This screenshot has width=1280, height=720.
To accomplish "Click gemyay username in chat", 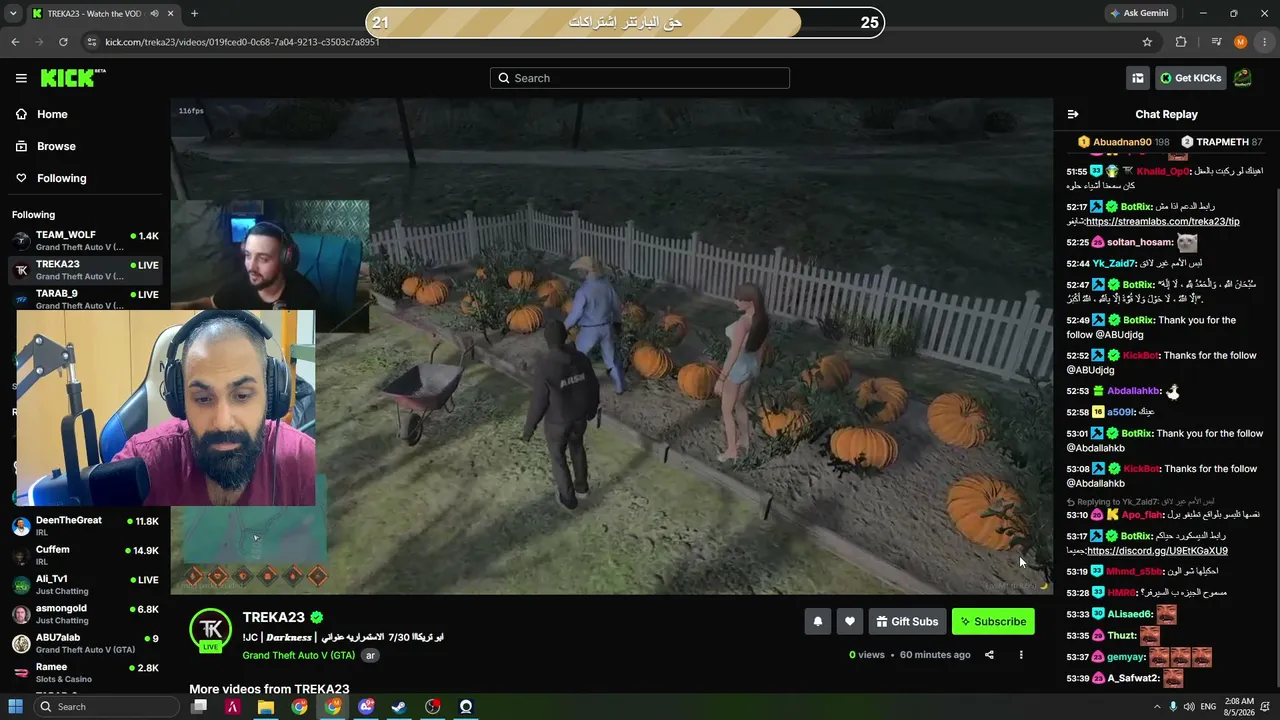I will (1125, 657).
